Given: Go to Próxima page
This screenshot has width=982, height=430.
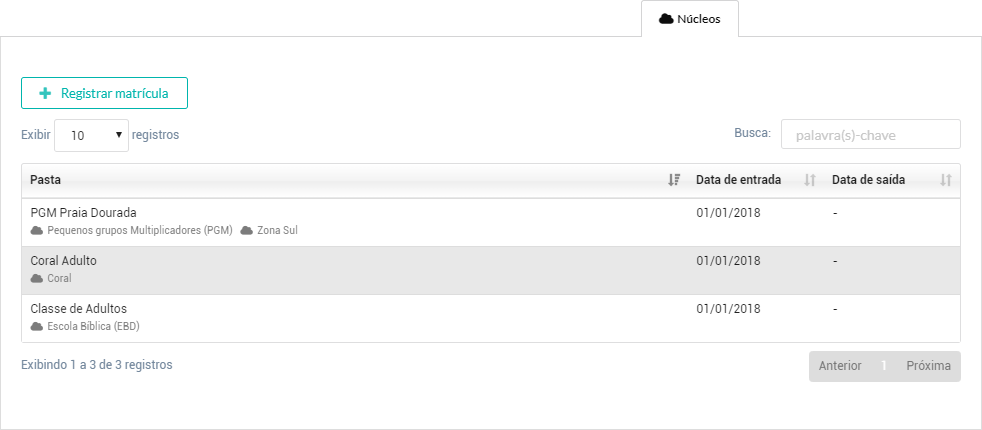Looking at the screenshot, I should point(929,366).
